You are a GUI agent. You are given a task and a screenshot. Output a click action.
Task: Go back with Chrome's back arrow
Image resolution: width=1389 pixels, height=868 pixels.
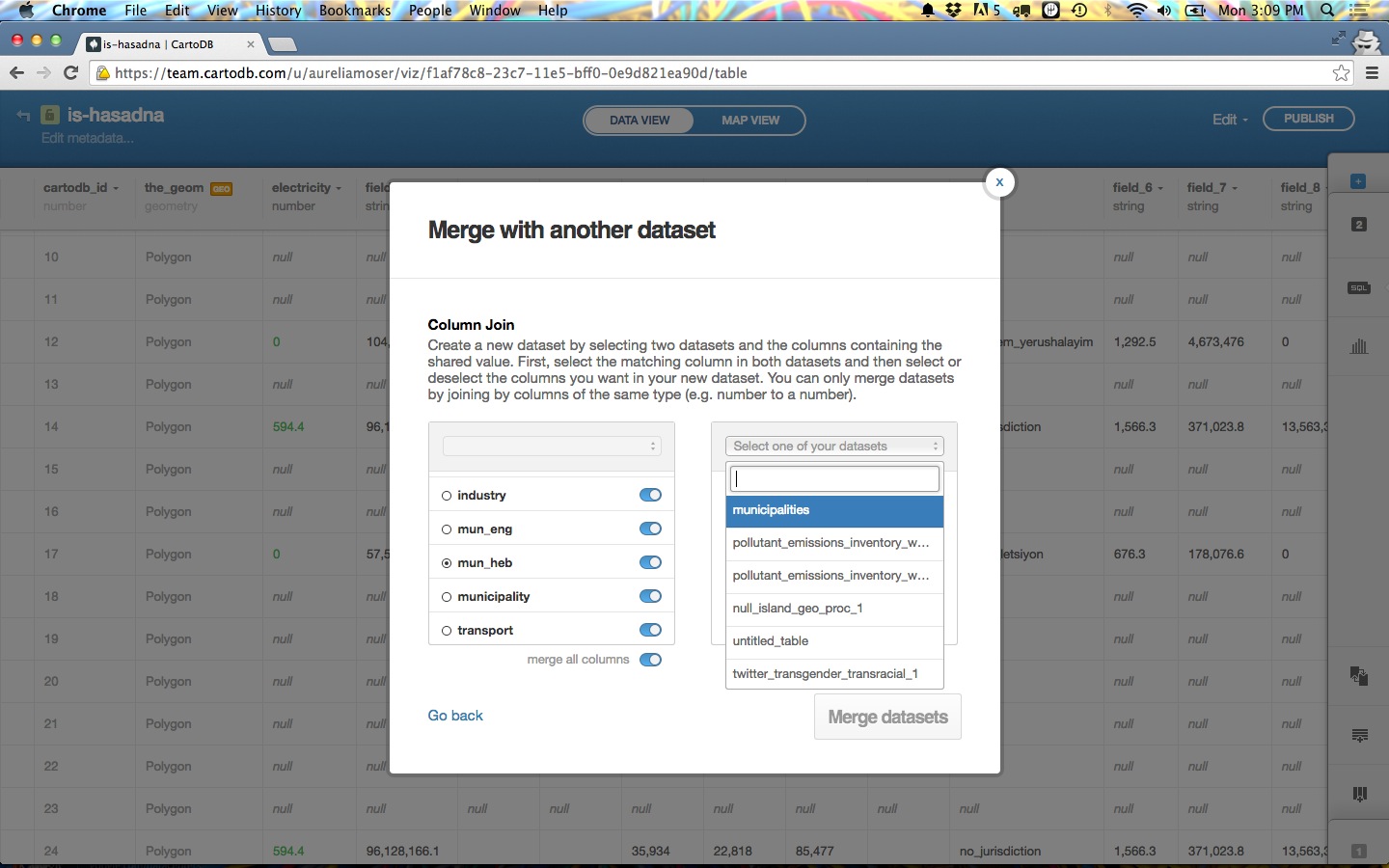pos(16,73)
